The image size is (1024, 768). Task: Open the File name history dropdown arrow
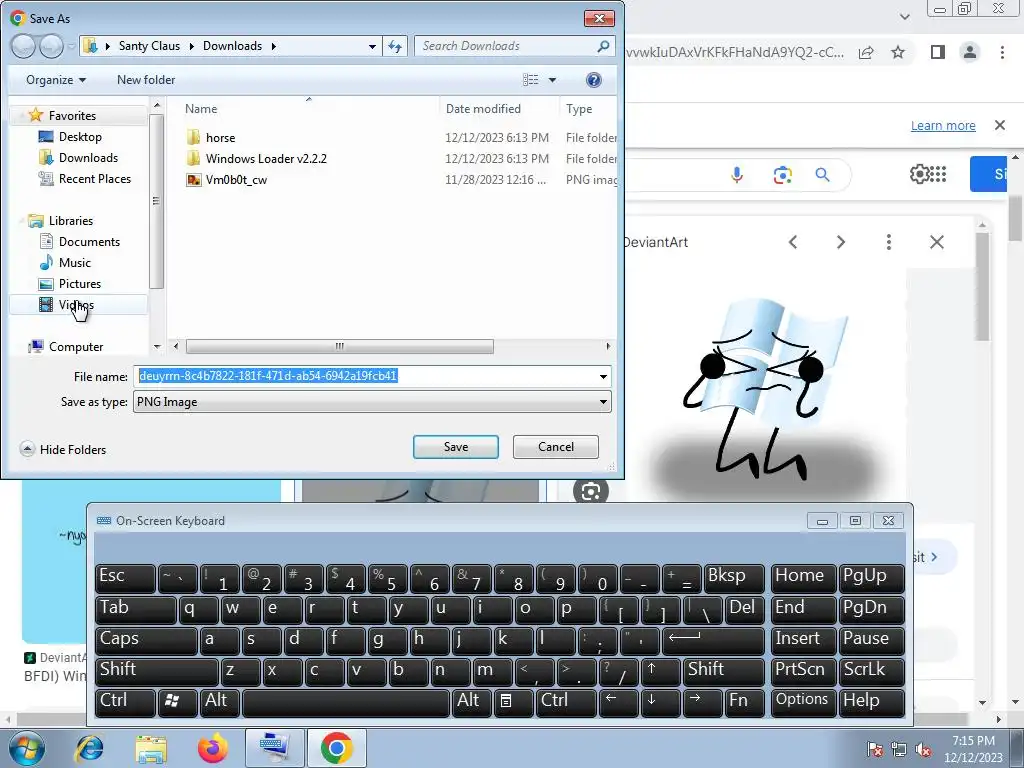tap(603, 376)
